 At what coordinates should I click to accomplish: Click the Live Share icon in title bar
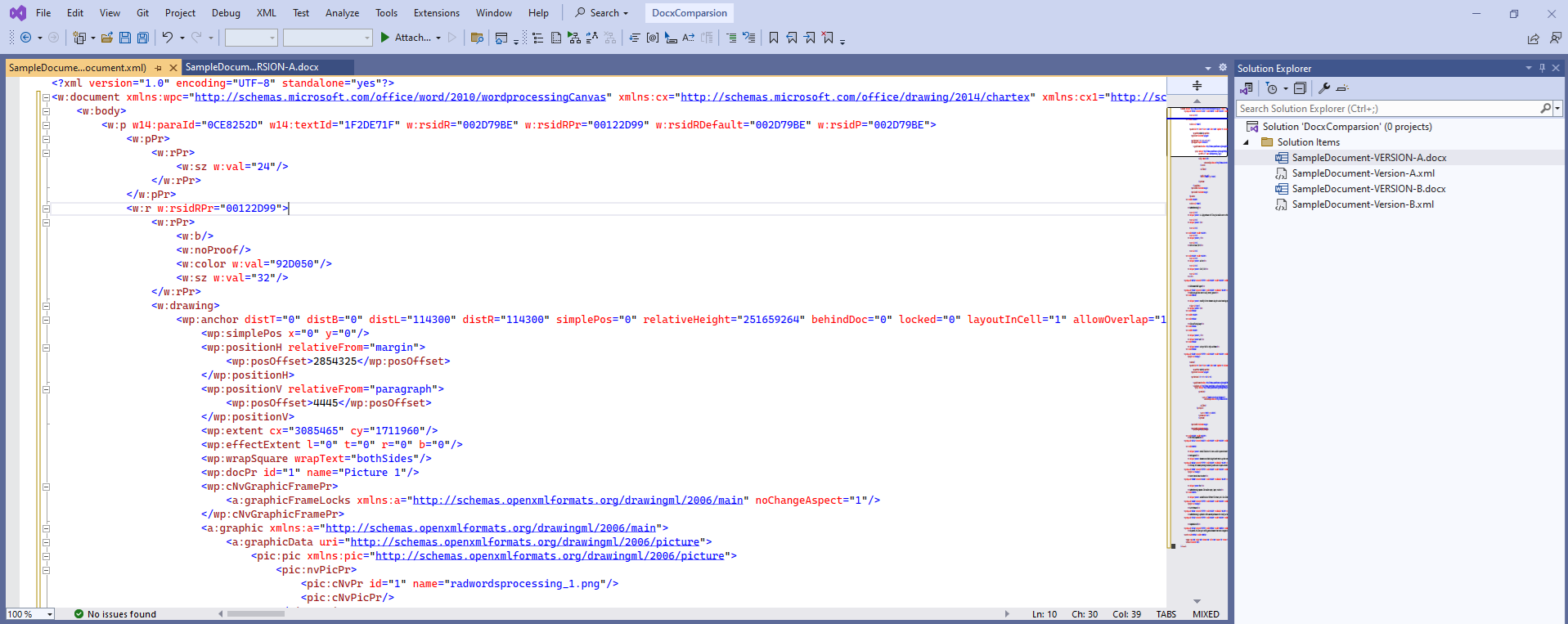pyautogui.click(x=1533, y=38)
